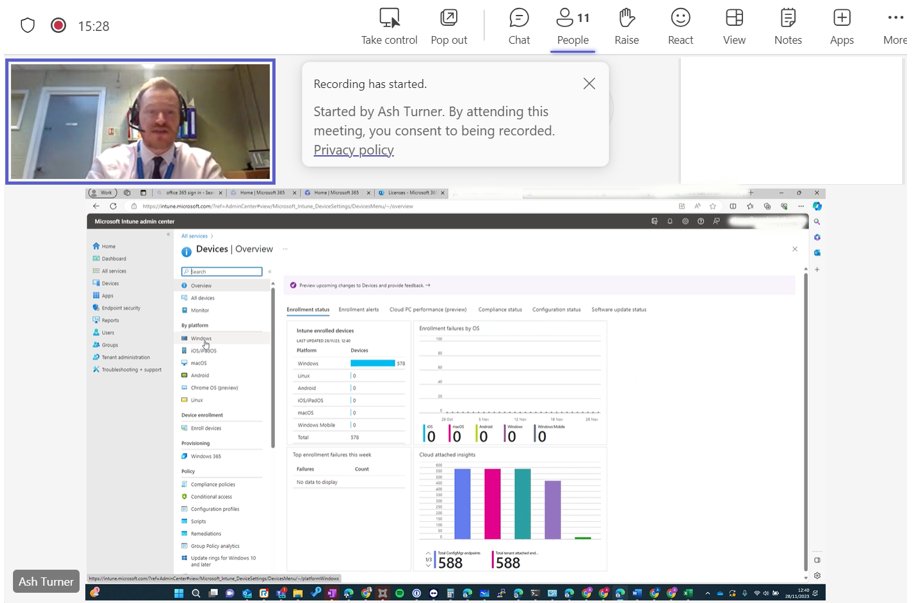Open the Windows Start menu
The image size is (919, 603).
click(179, 593)
